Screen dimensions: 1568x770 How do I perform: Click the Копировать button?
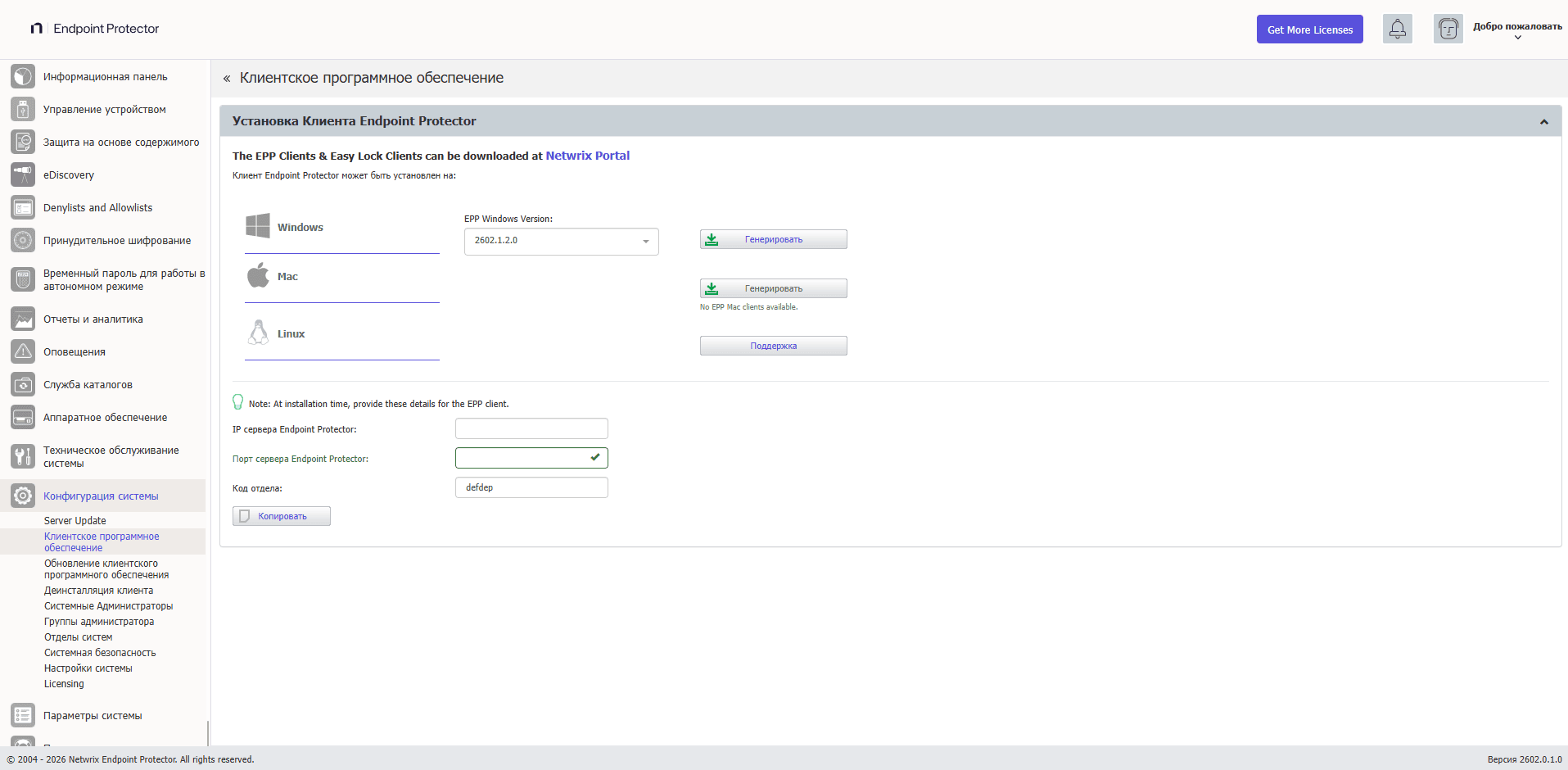pos(282,516)
